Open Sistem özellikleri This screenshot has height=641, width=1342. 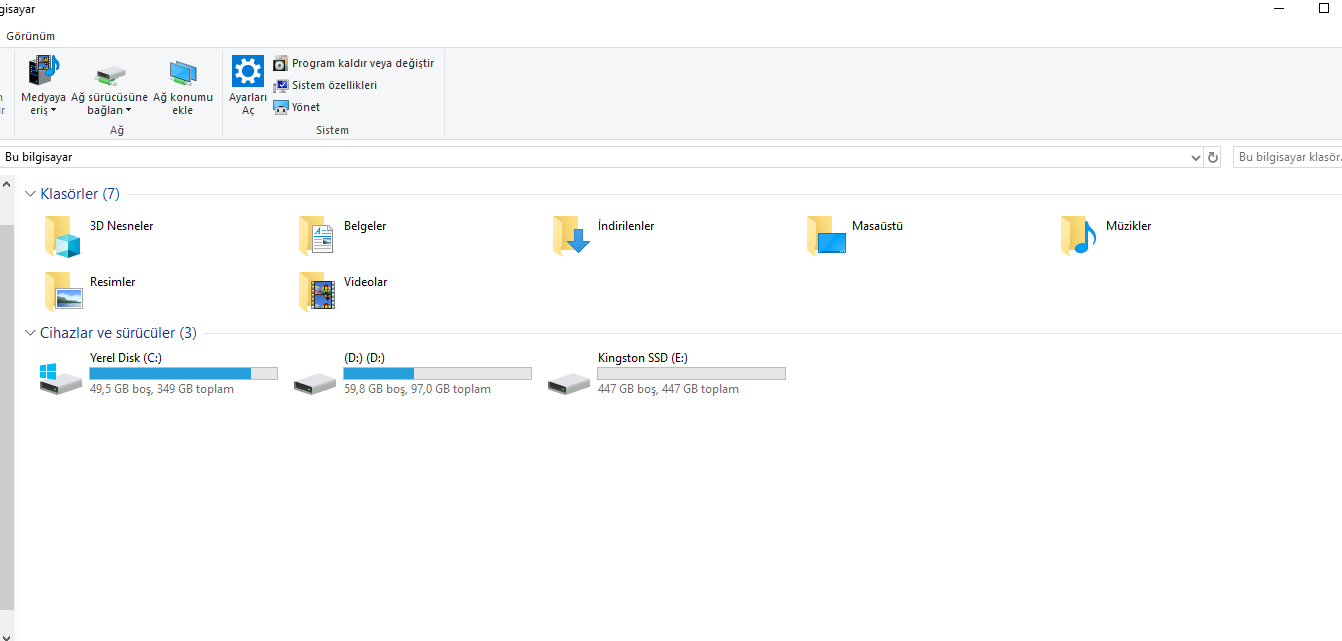(325, 85)
